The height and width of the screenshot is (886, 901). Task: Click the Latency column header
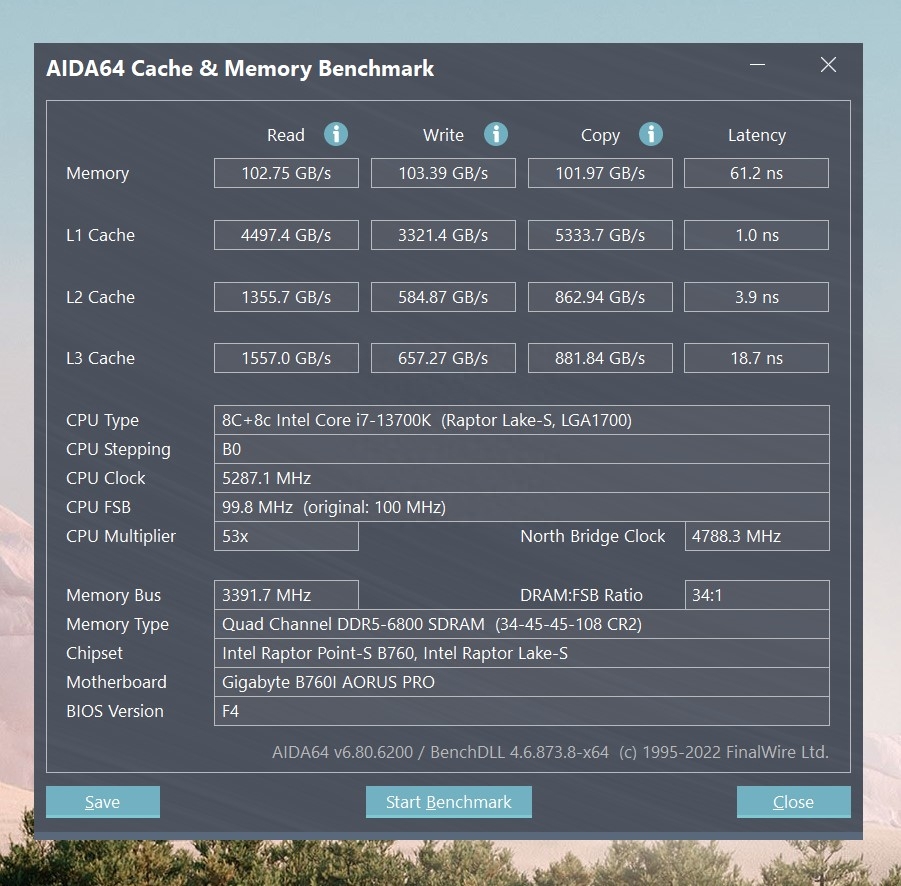click(757, 136)
